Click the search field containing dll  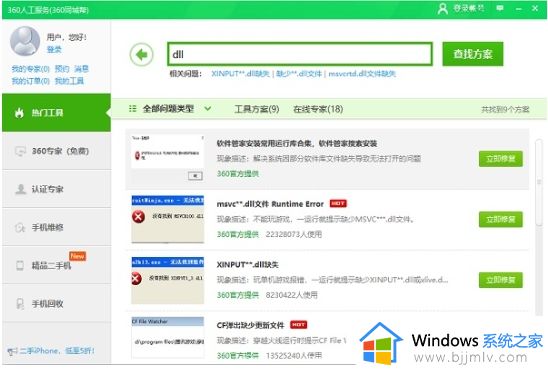click(x=300, y=54)
